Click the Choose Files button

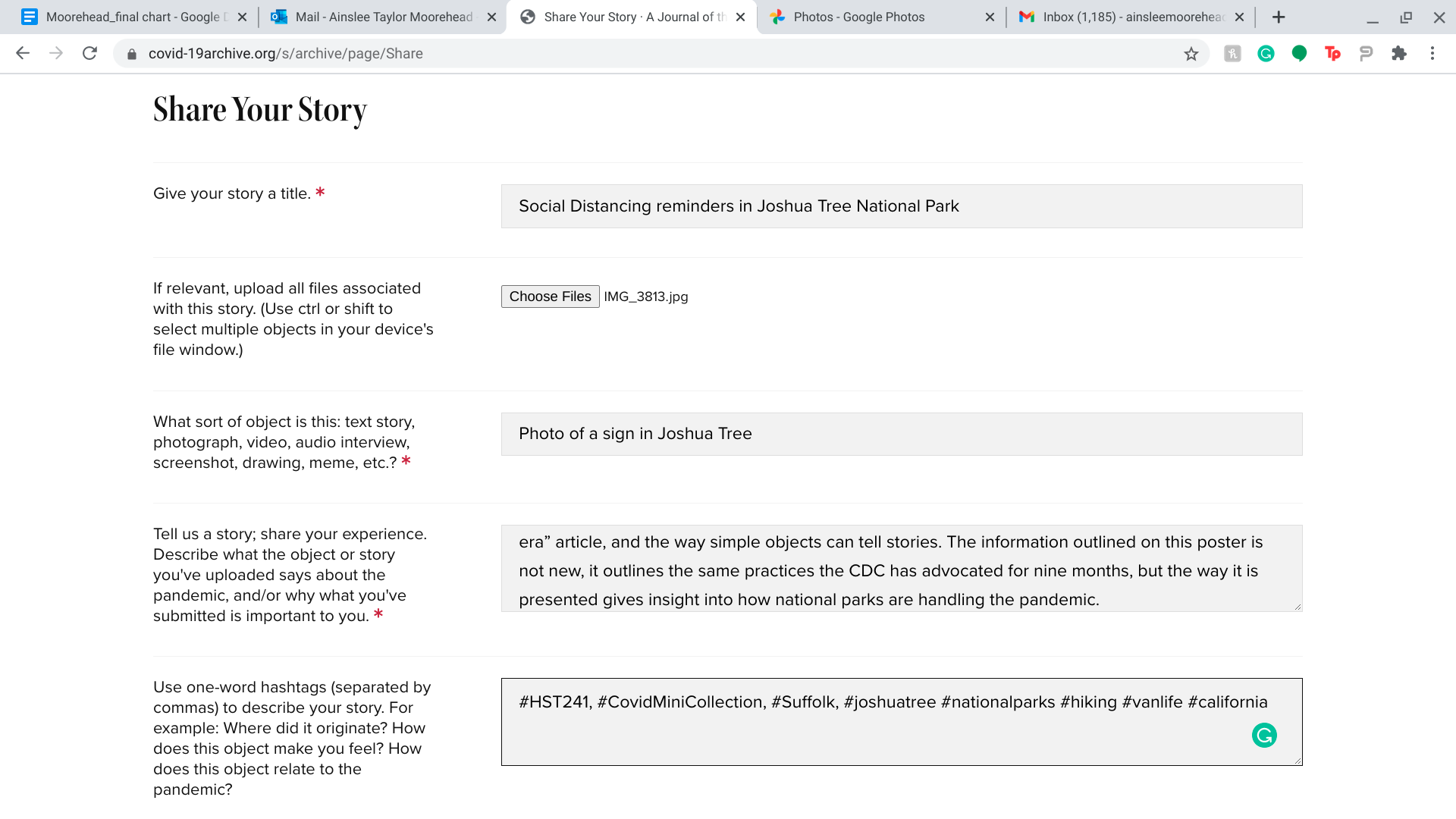pos(550,297)
